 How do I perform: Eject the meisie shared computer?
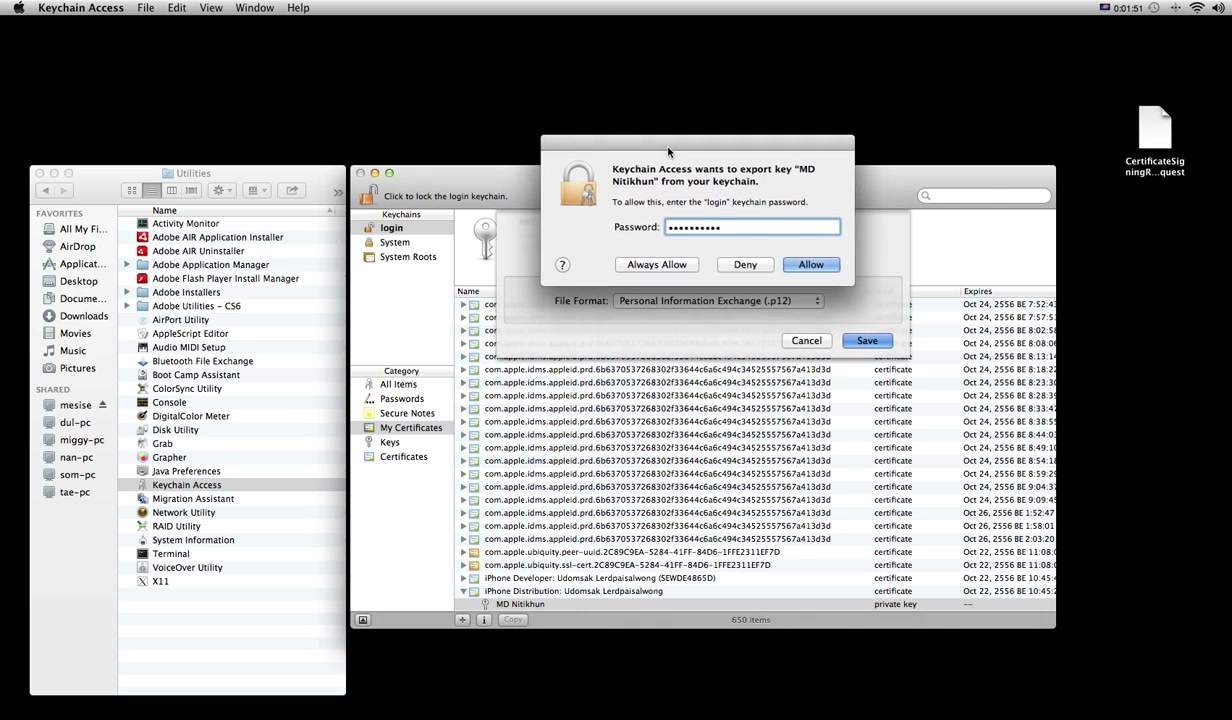(102, 405)
